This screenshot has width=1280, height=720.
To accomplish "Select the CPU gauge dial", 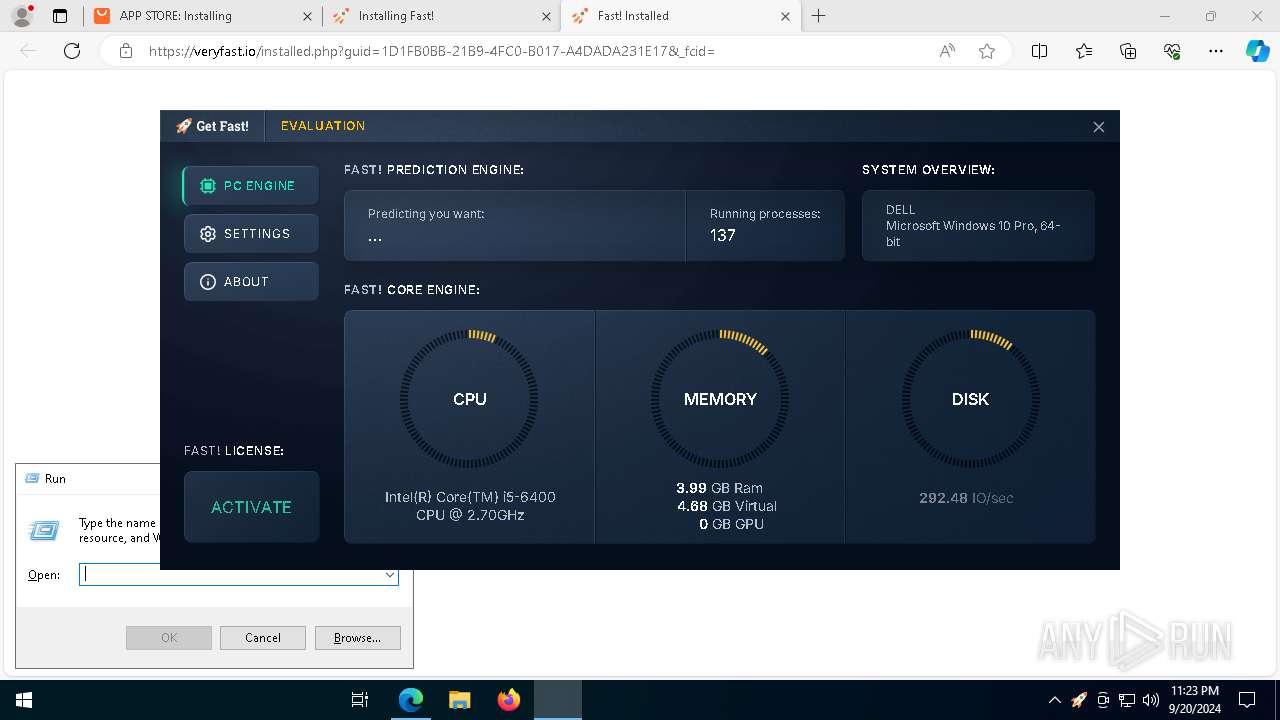I will tap(469, 399).
